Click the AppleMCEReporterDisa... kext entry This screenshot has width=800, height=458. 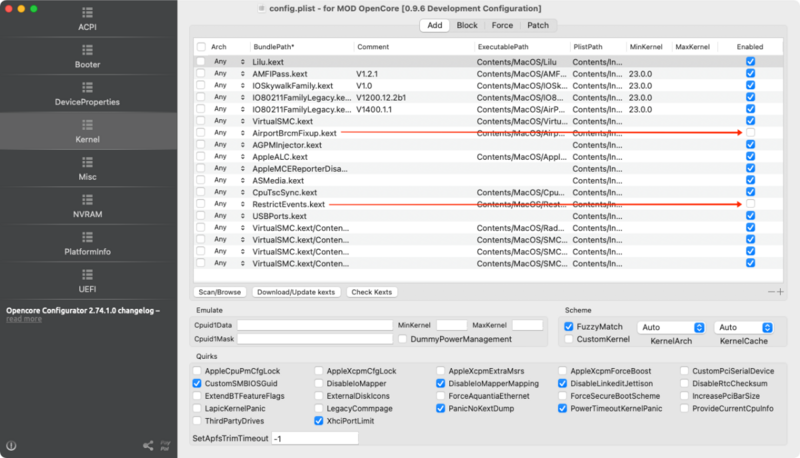coord(300,169)
